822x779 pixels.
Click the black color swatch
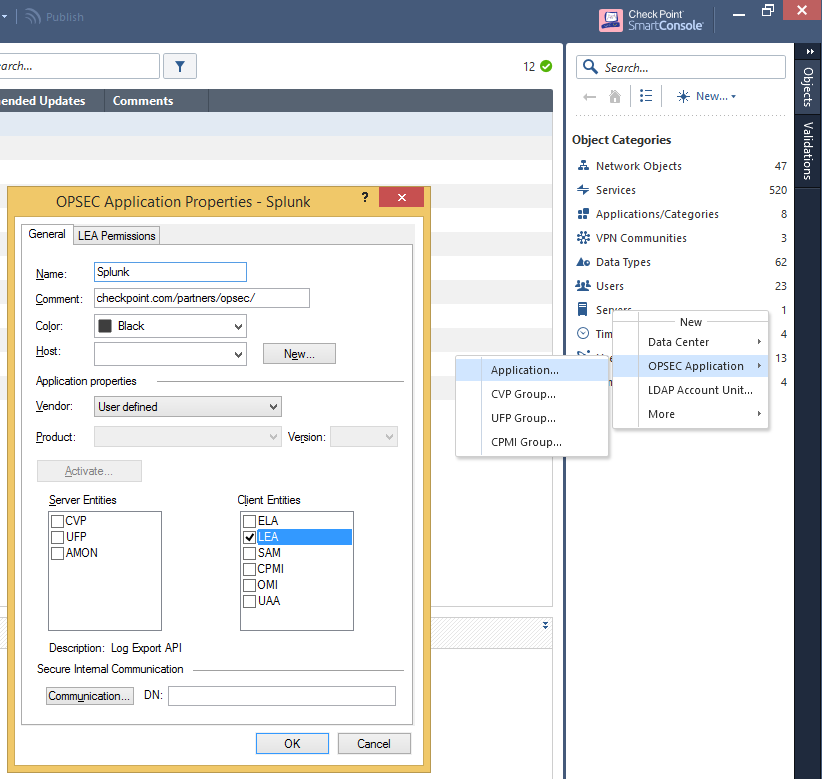(105, 326)
